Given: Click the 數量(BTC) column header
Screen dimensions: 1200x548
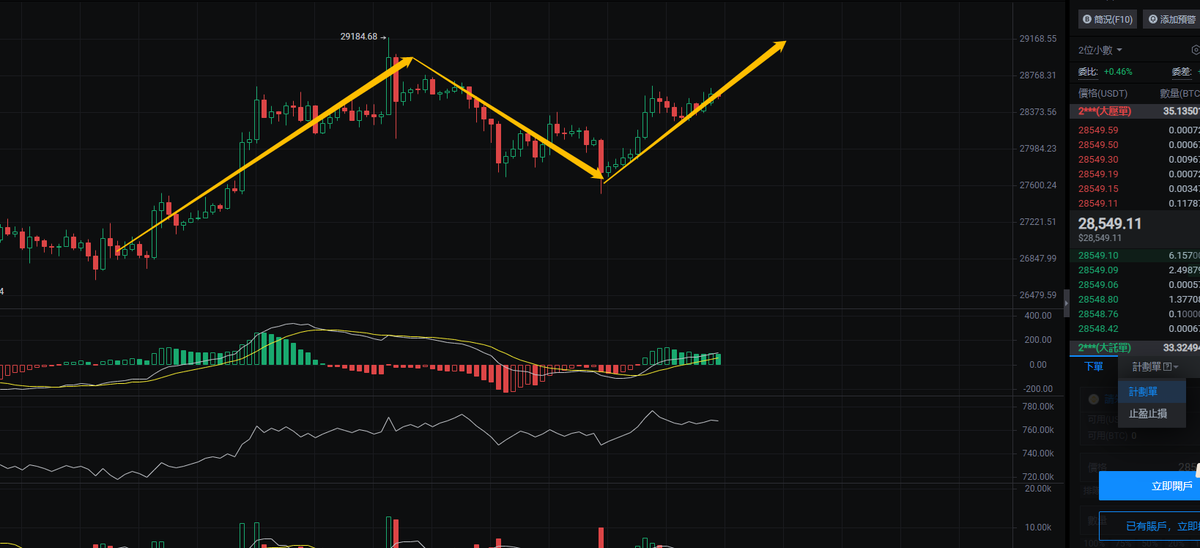Looking at the screenshot, I should [1179, 93].
